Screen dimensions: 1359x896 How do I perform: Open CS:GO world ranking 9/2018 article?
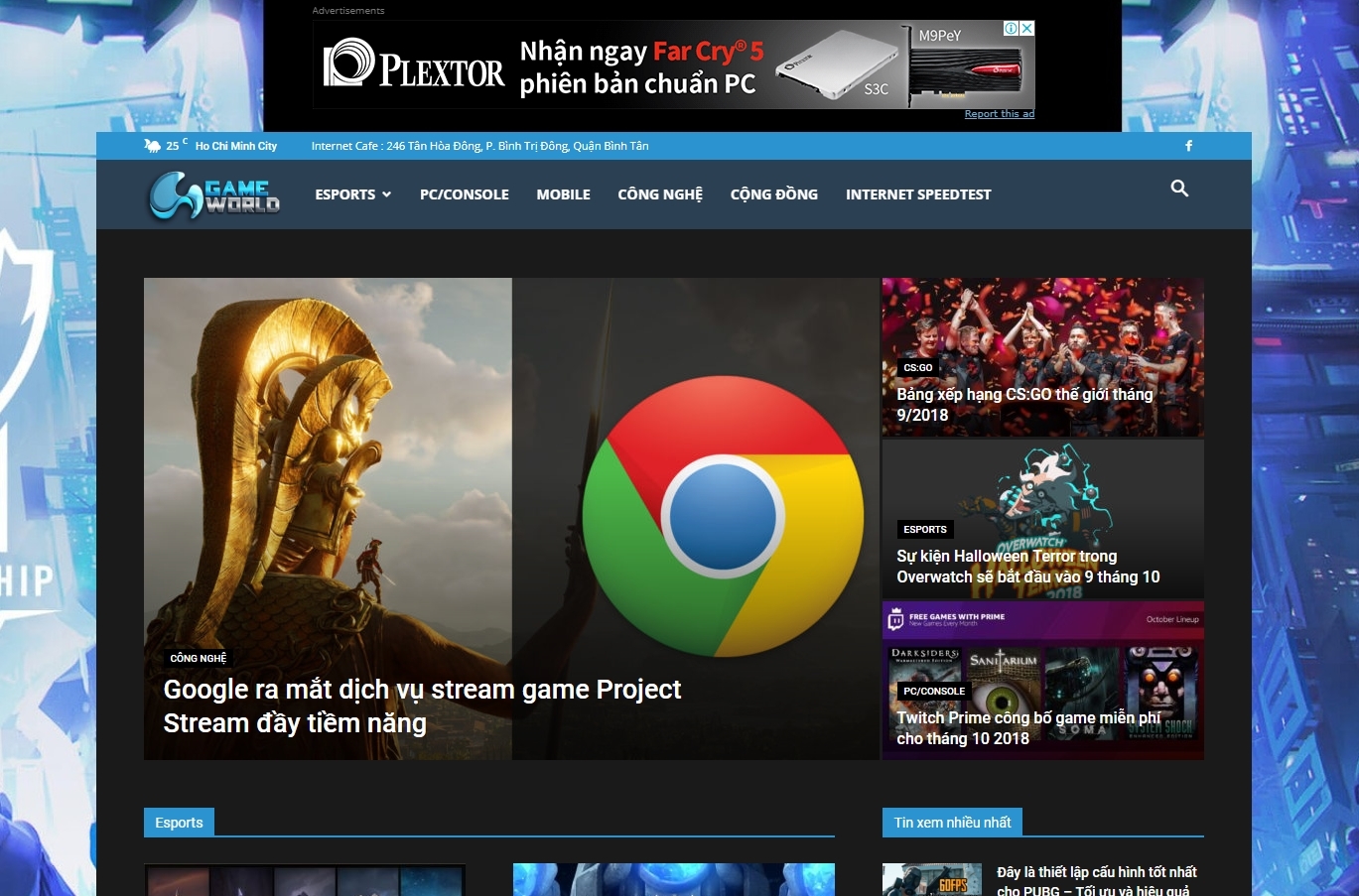(x=1024, y=405)
